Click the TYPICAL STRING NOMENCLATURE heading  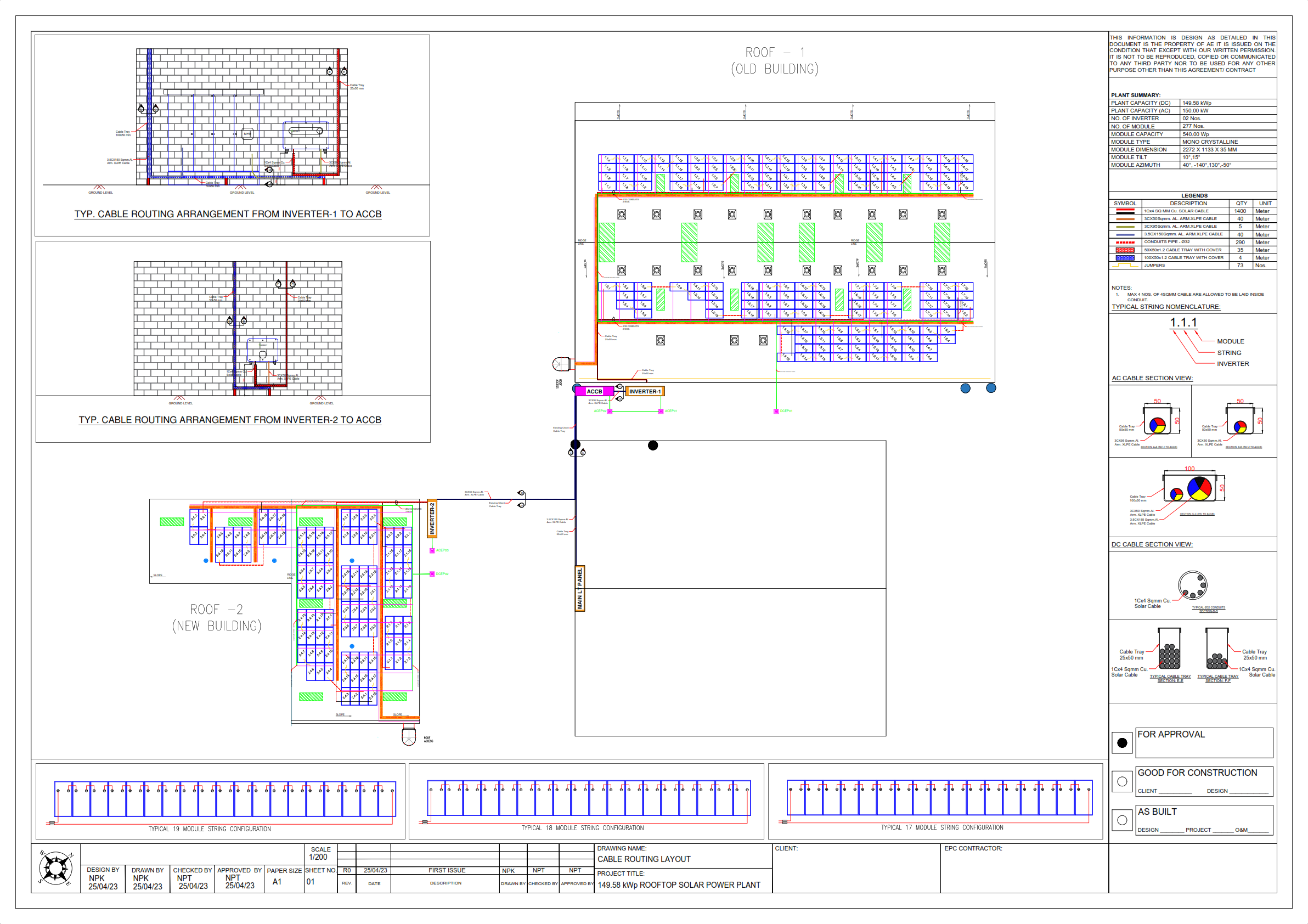tap(1165, 307)
